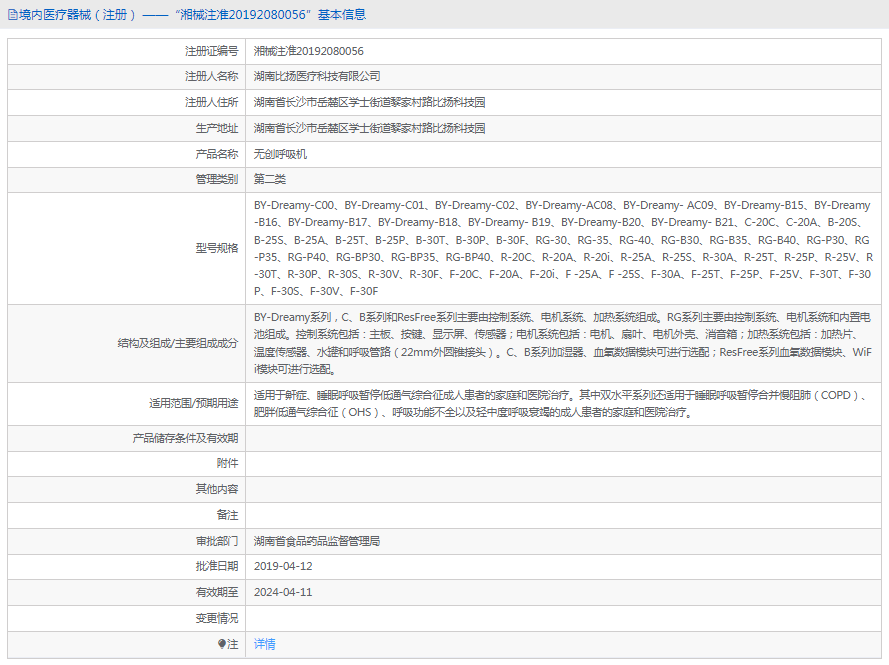Click the label 注册人名称
The image size is (889, 665).
tap(211, 76)
